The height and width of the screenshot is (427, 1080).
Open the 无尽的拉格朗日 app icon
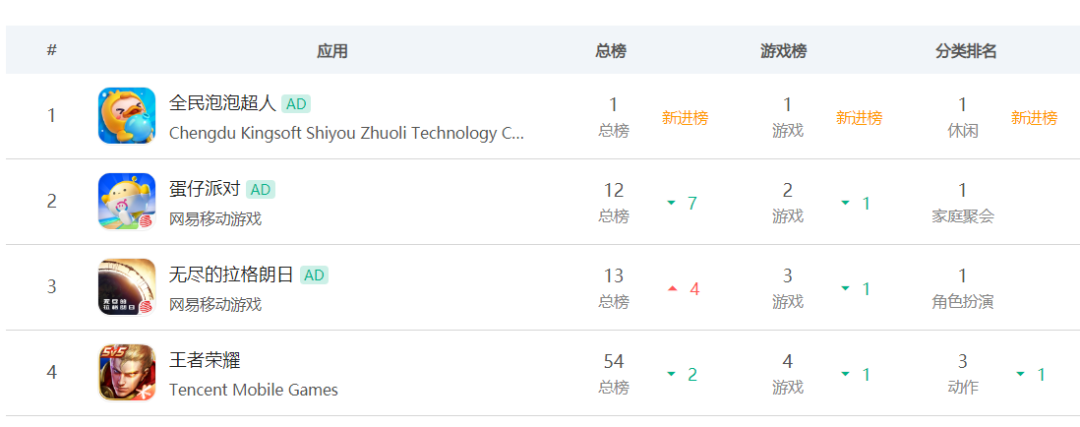[127, 287]
